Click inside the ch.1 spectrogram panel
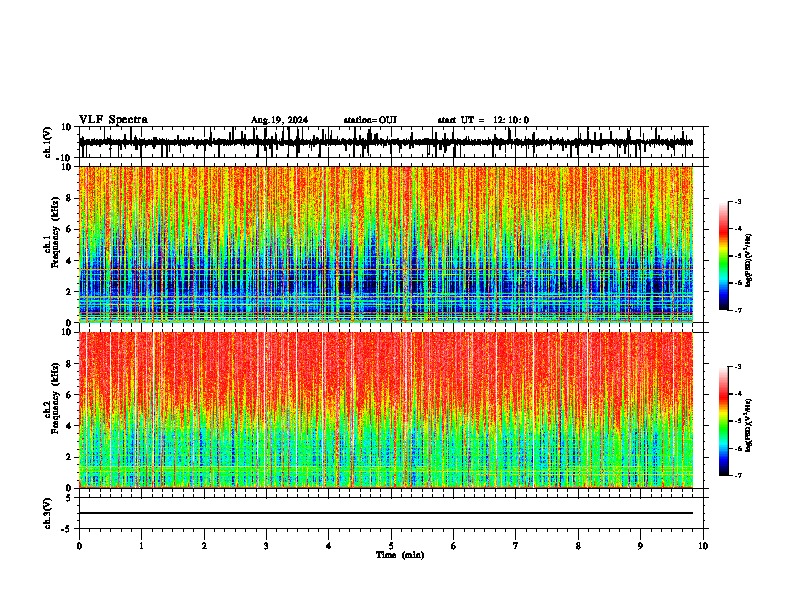Image resolution: width=792 pixels, height=612 pixels. tap(386, 244)
